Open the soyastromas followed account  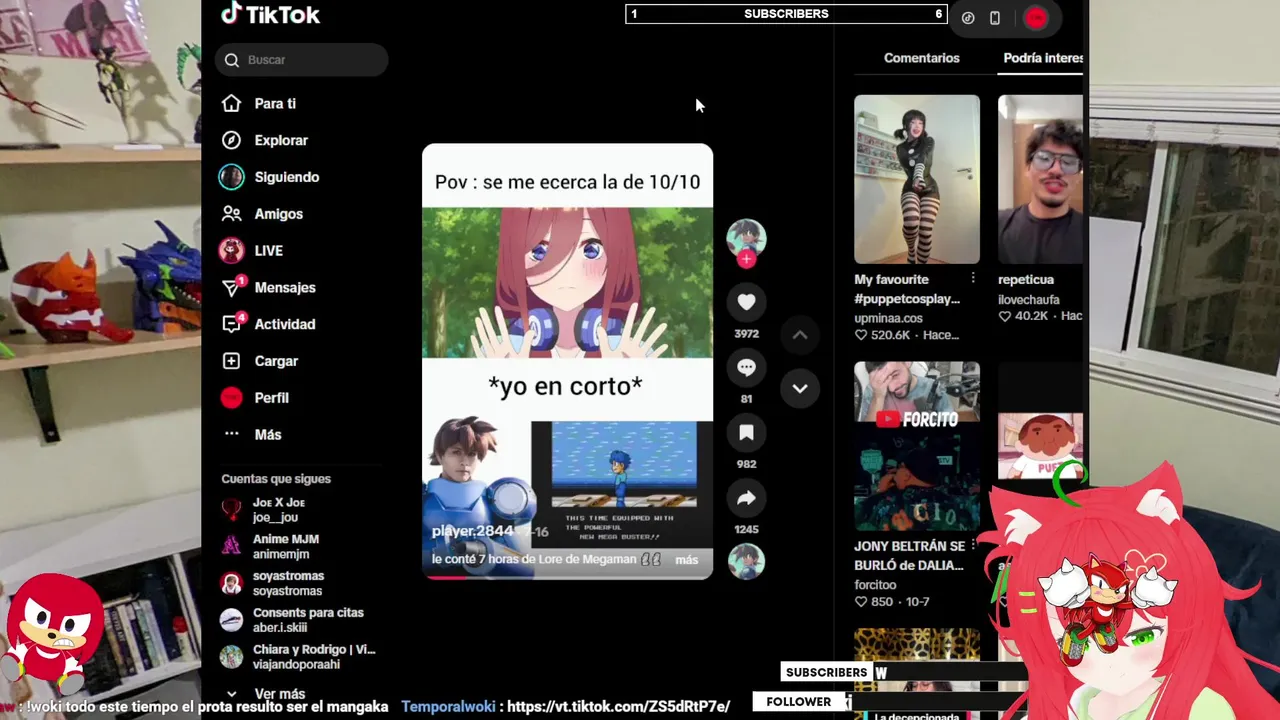tap(298, 583)
